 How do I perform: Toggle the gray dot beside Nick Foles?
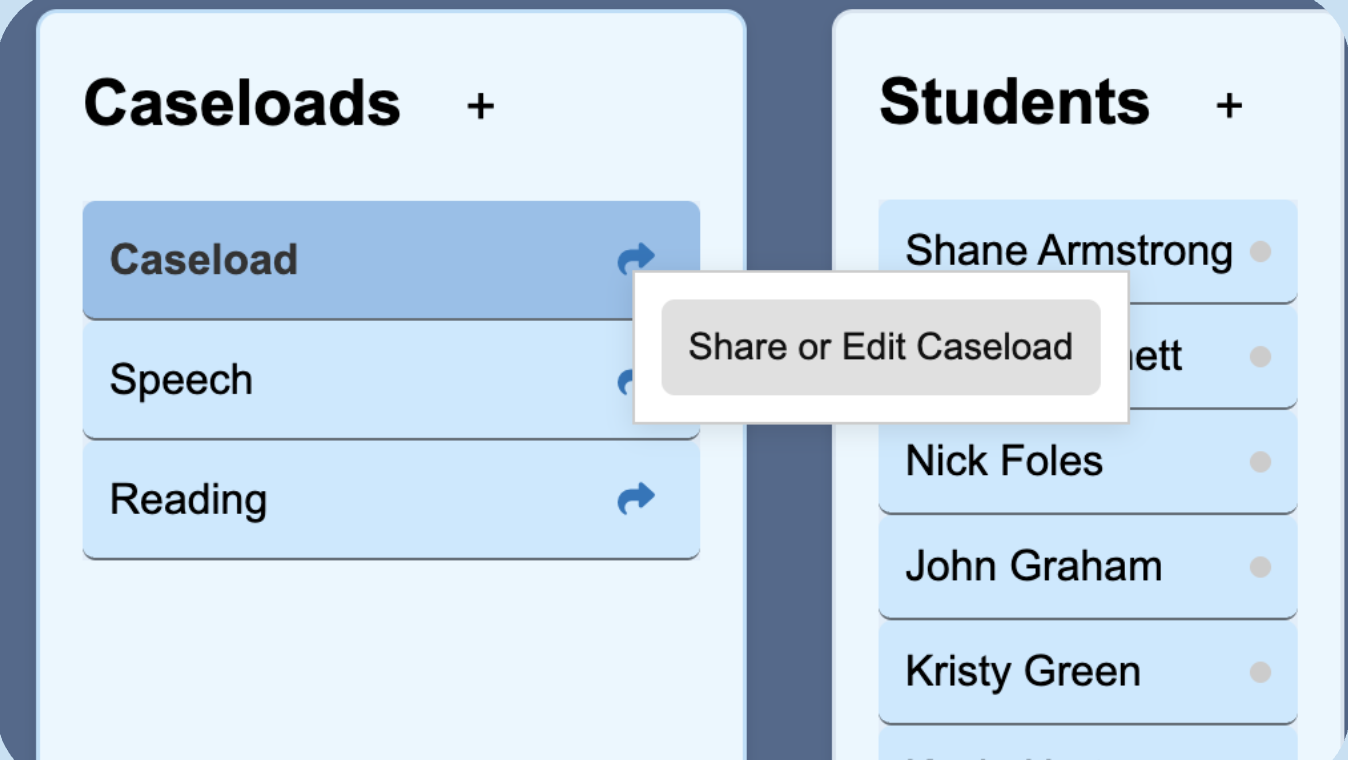click(x=1260, y=462)
